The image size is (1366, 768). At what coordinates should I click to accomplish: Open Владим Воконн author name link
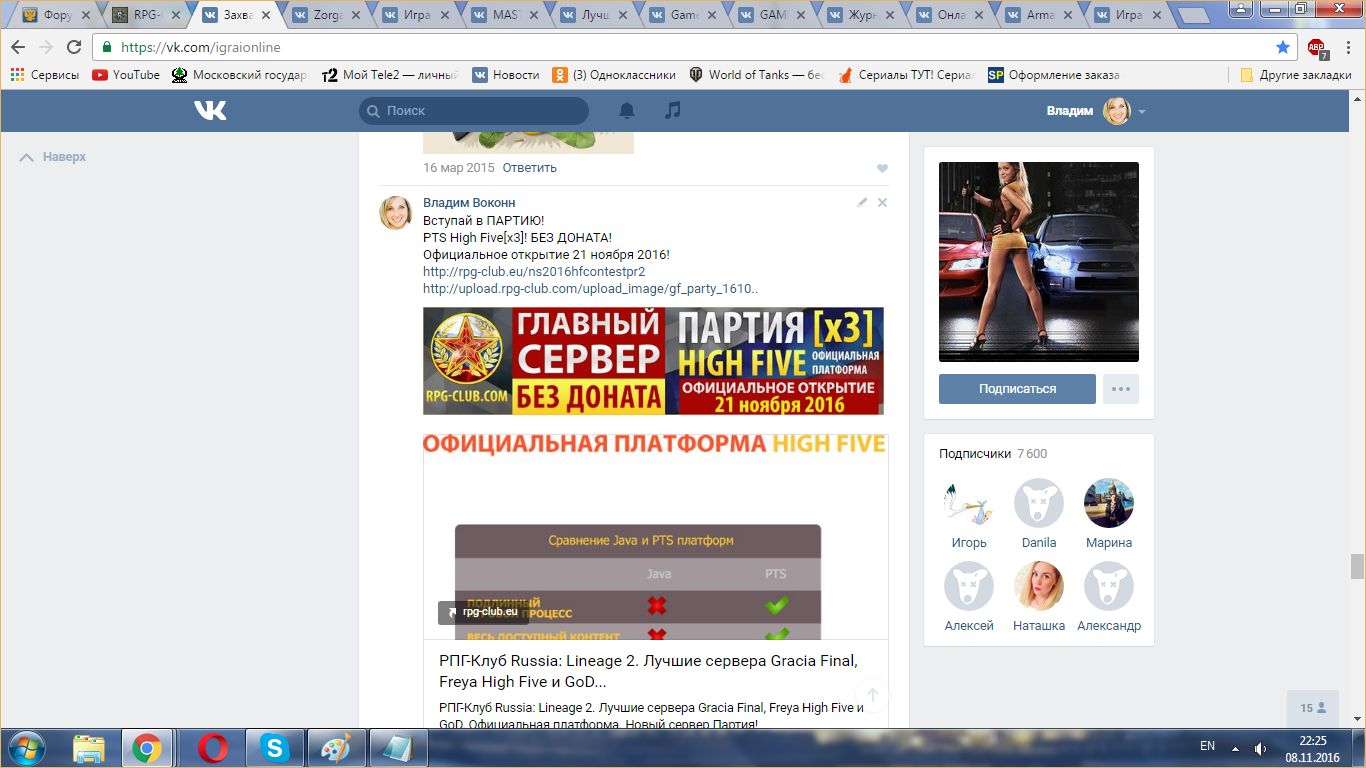pyautogui.click(x=469, y=203)
